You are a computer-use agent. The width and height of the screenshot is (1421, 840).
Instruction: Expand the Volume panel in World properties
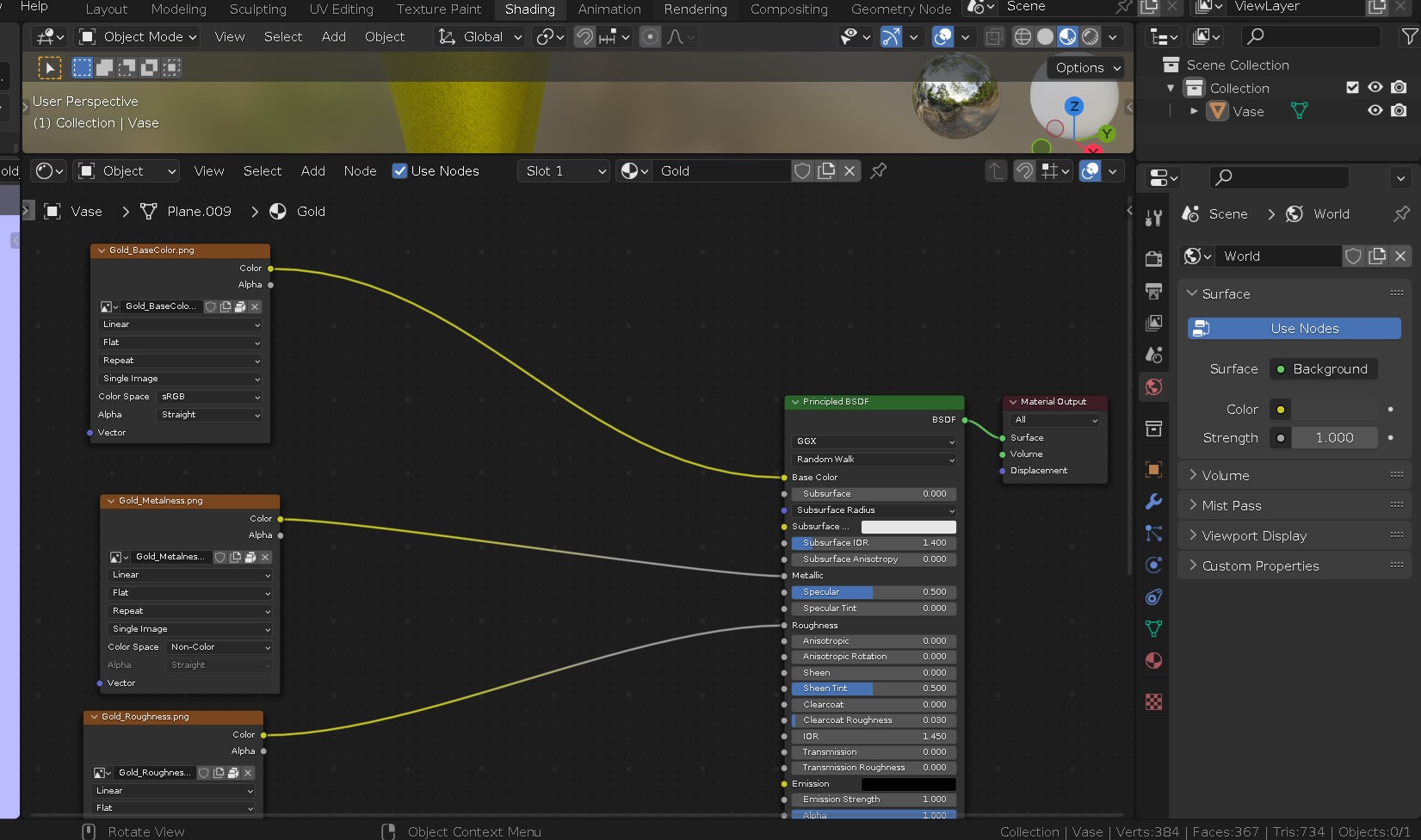coord(1294,476)
